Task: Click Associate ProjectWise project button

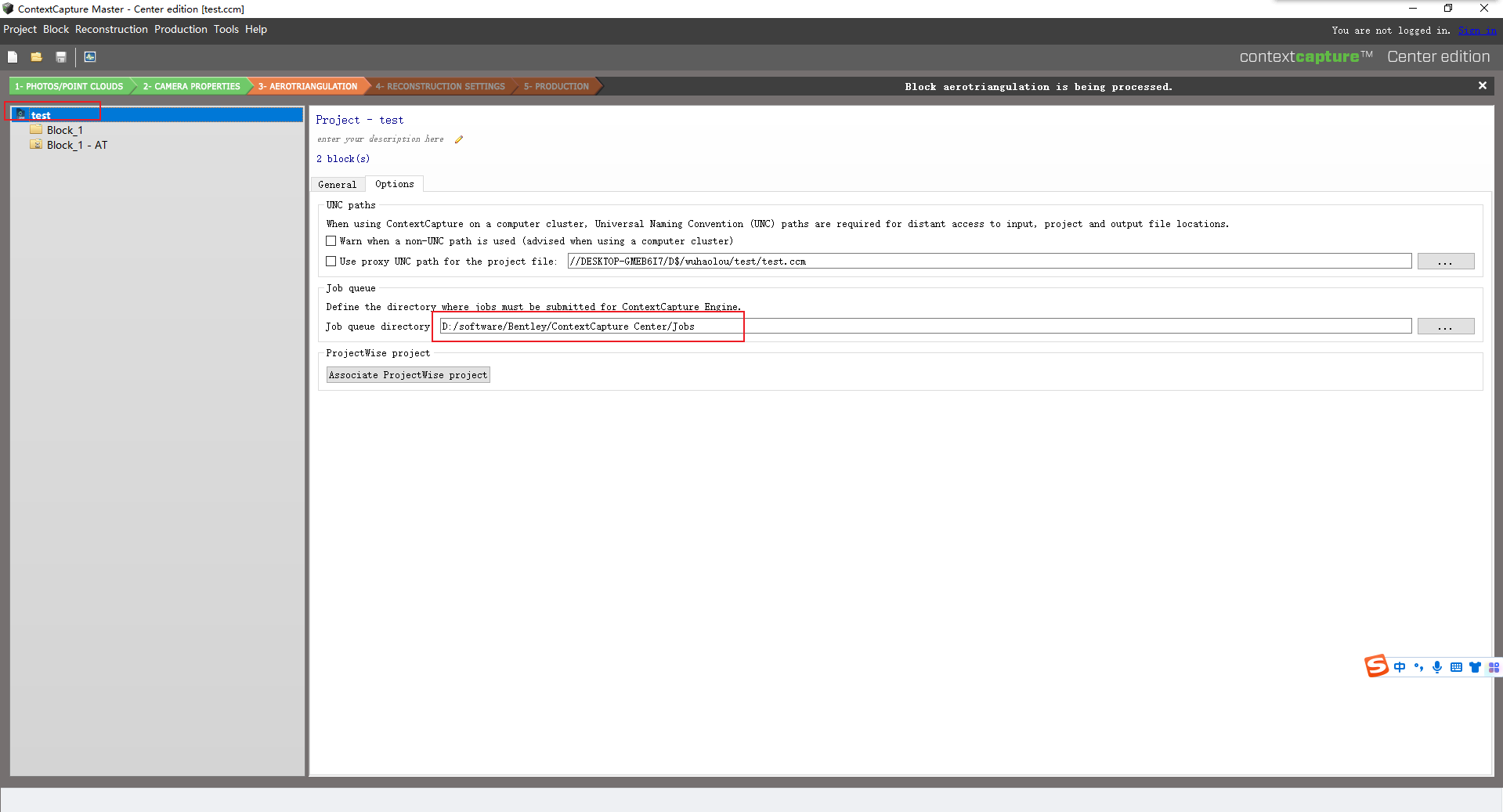Action: coord(408,375)
